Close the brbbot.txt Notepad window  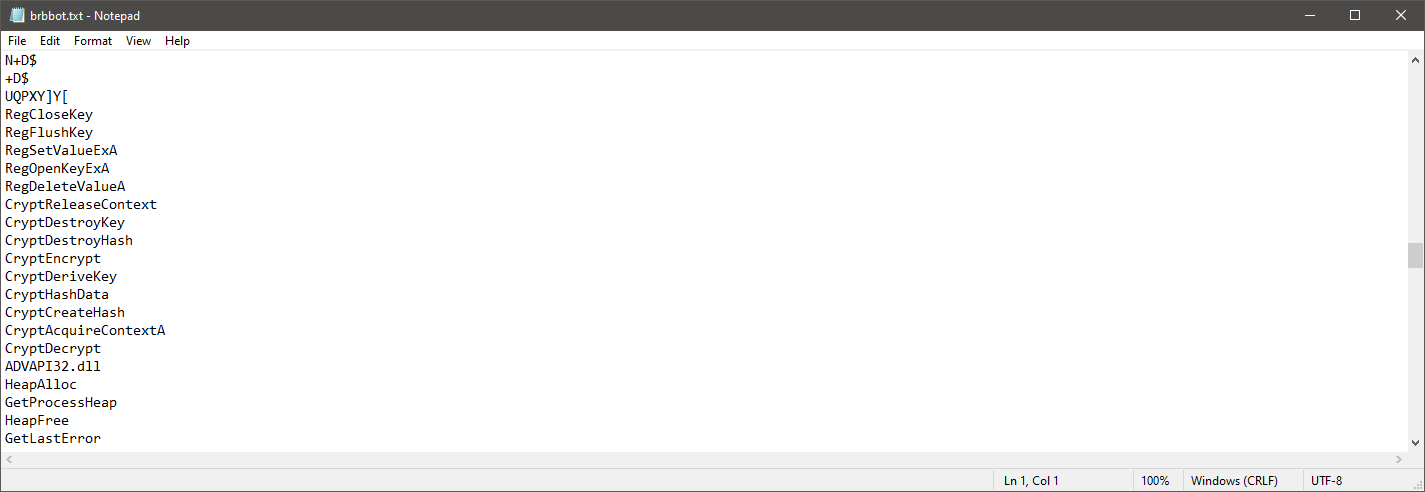(1401, 15)
